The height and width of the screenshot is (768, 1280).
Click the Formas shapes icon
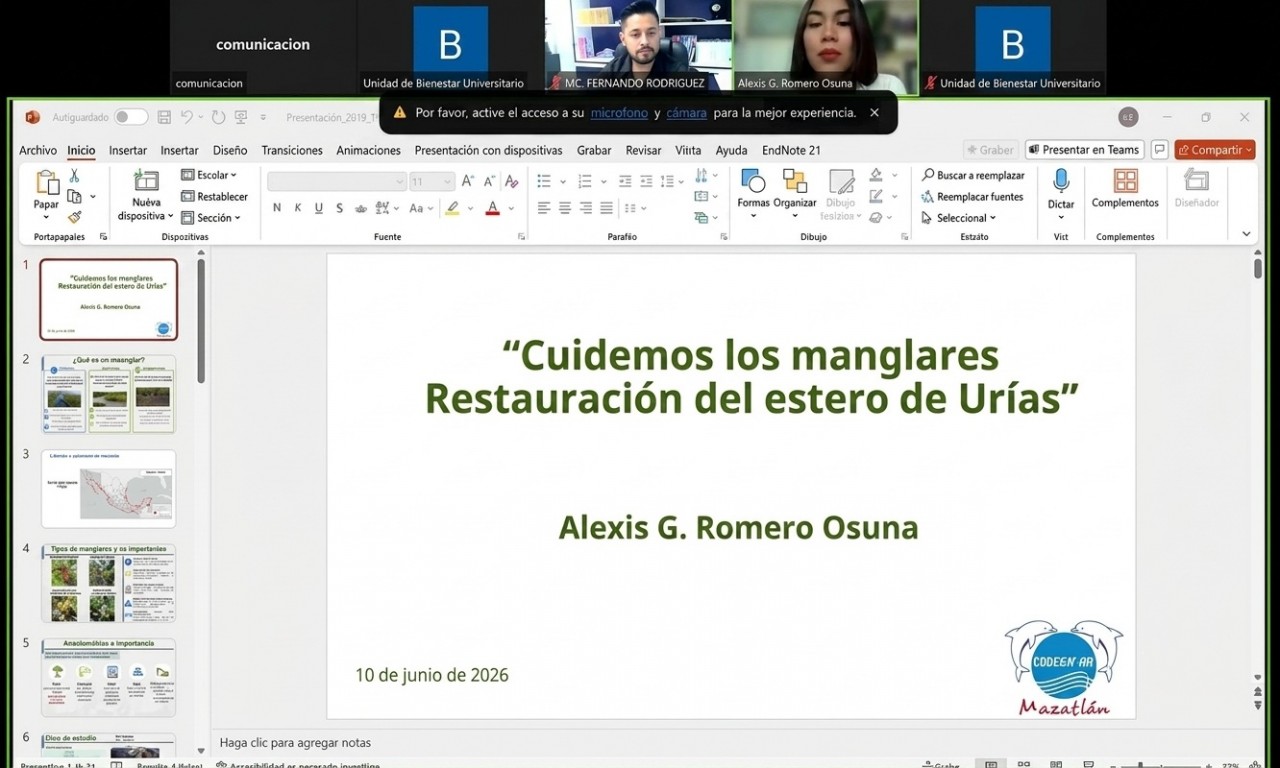pos(753,181)
